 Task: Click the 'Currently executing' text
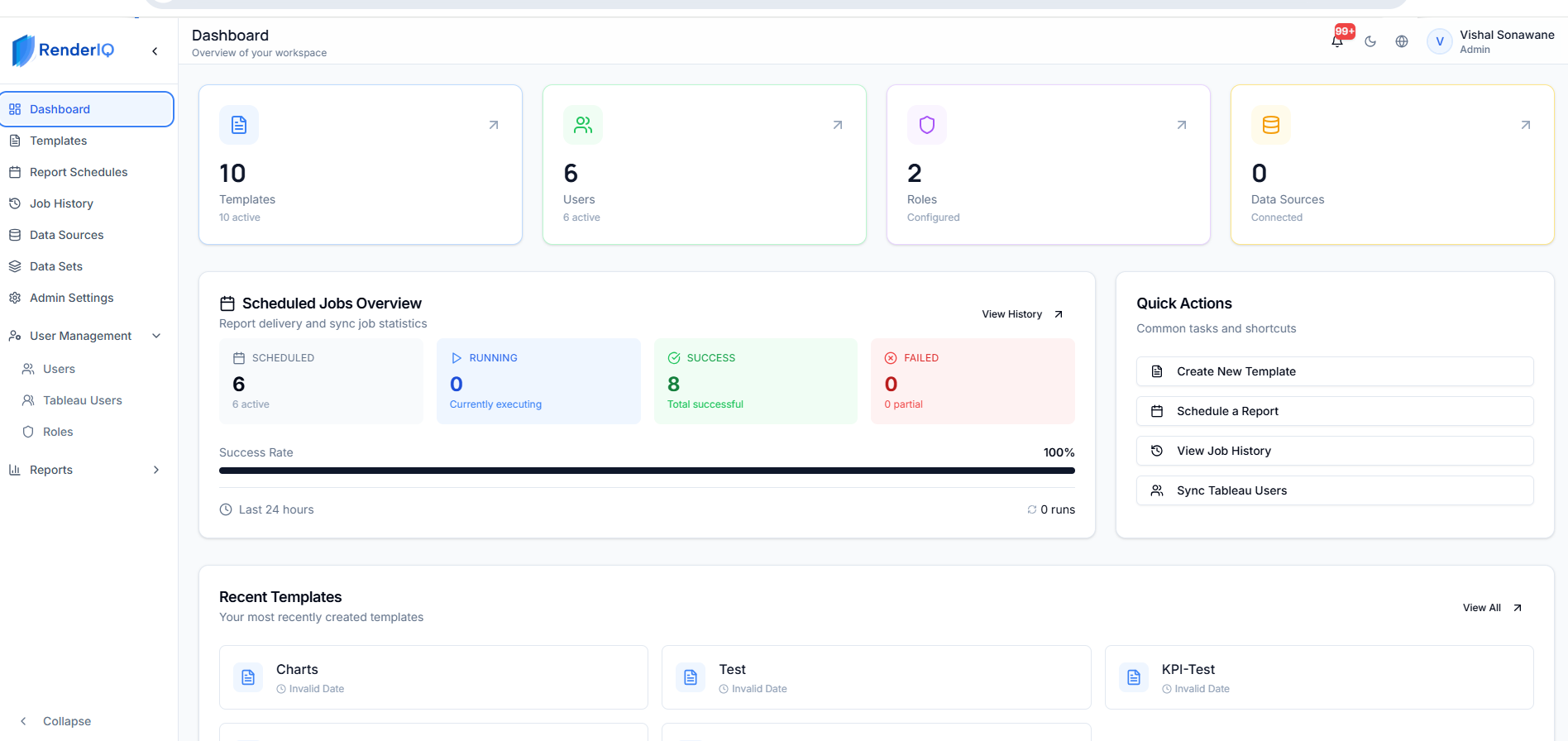pos(495,404)
